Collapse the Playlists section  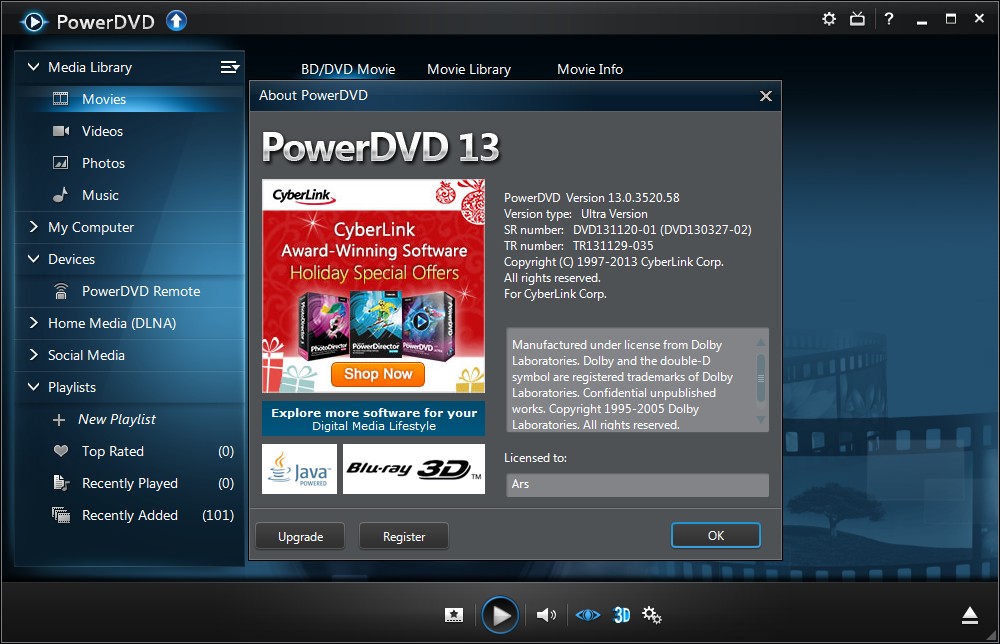coord(33,387)
